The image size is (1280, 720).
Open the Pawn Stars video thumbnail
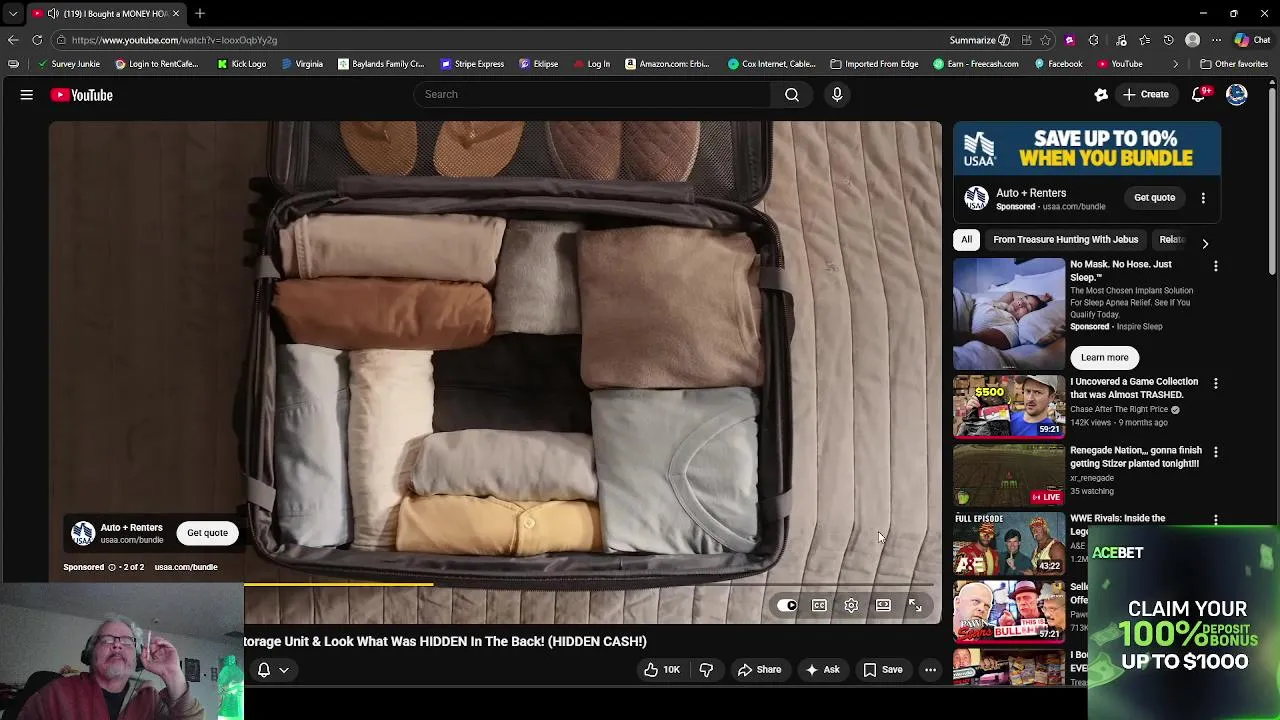tap(1009, 612)
